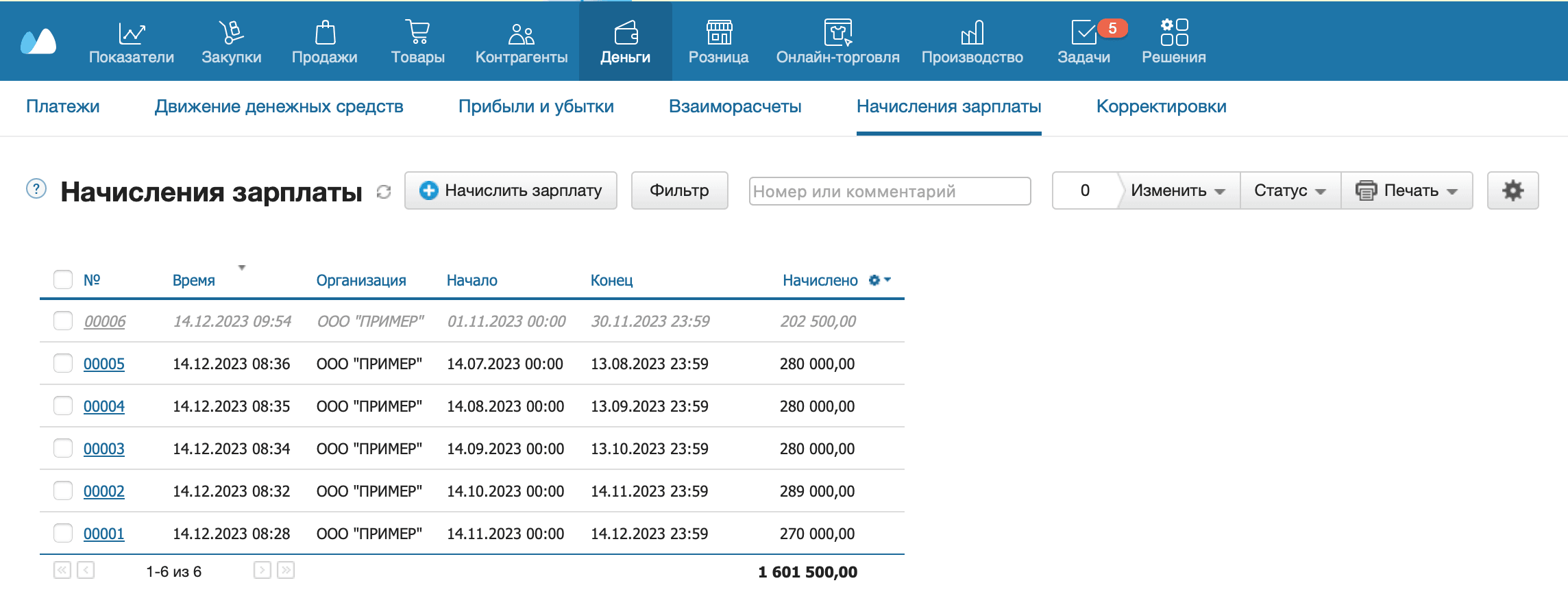Open accrual document 00006
The width and height of the screenshot is (1568, 596).
point(105,321)
